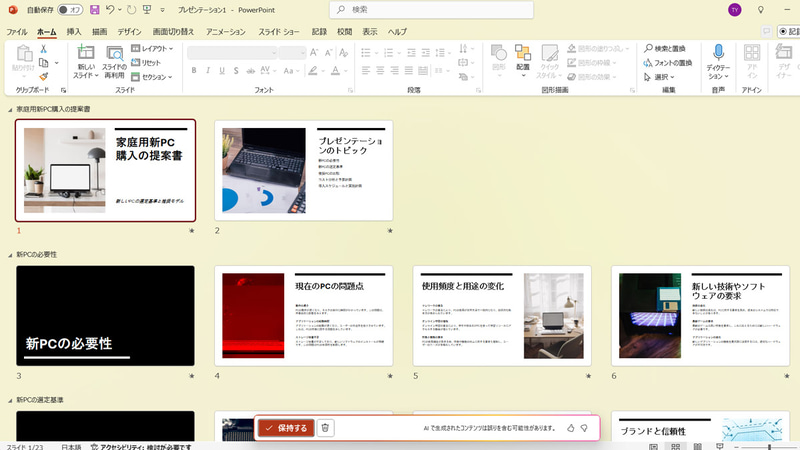
Task: Open the Select (選択) dropdown
Action: (659, 77)
